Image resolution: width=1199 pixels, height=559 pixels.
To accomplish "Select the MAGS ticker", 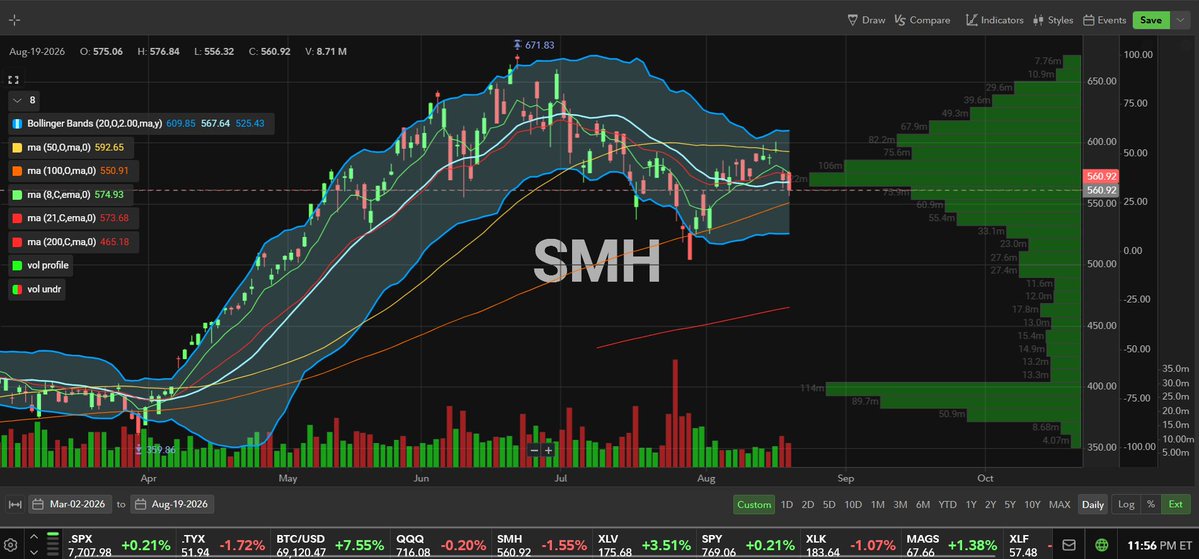I will [952, 545].
